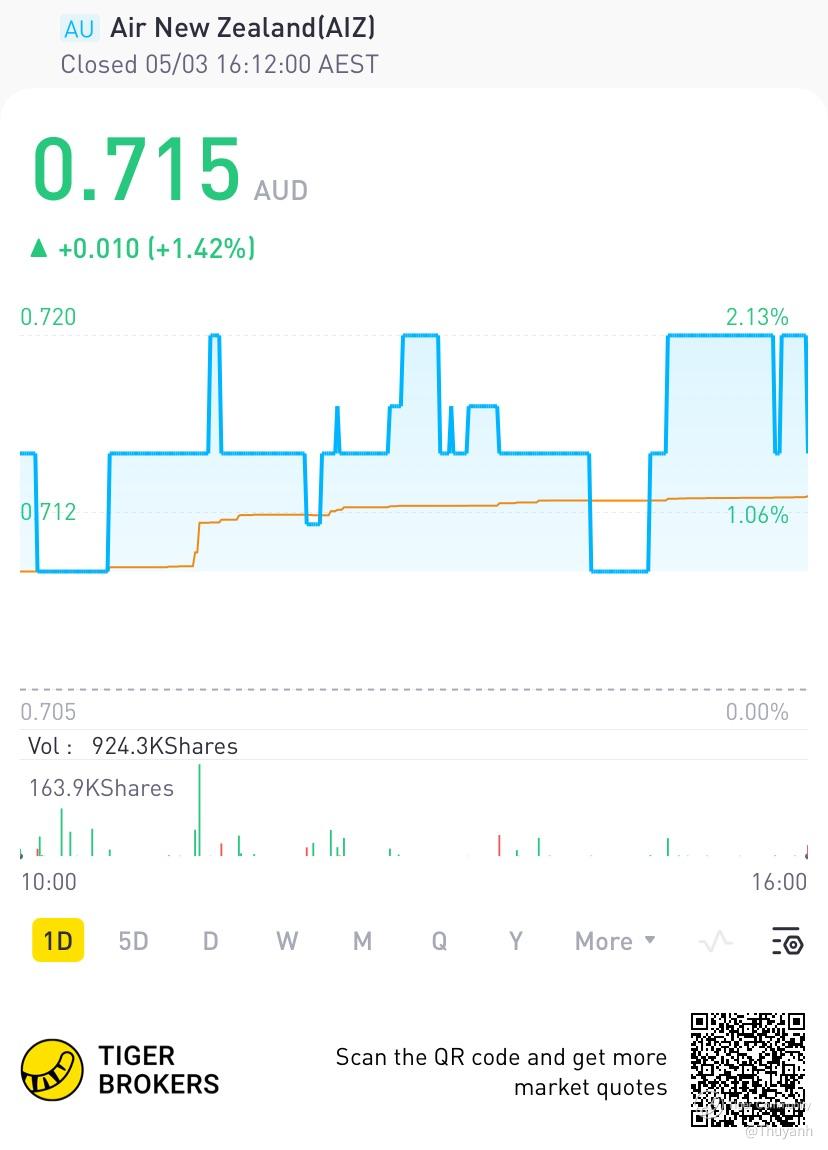The height and width of the screenshot is (1150, 828).
Task: Select the 1D timeframe tab
Action: (58, 941)
